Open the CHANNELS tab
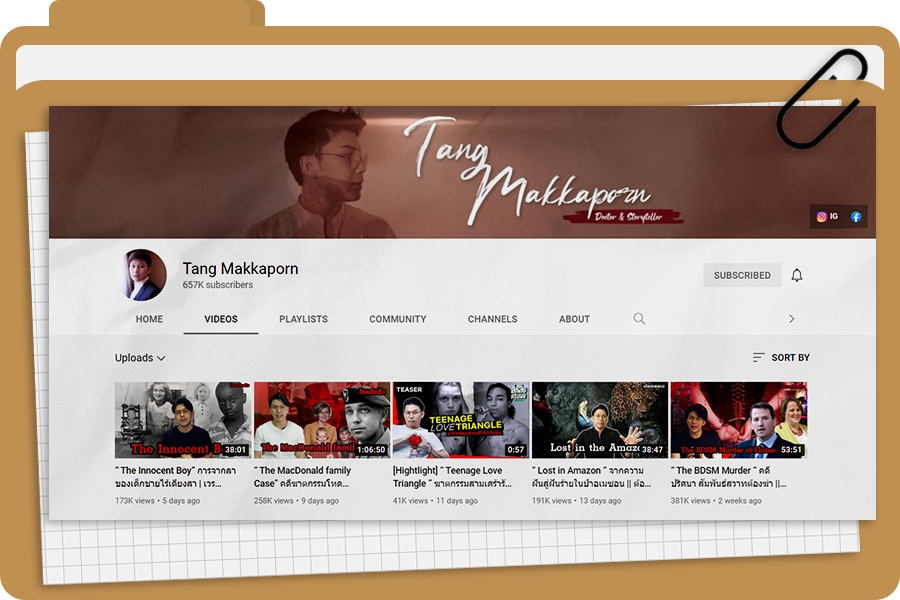The width and height of the screenshot is (900, 600). (492, 319)
